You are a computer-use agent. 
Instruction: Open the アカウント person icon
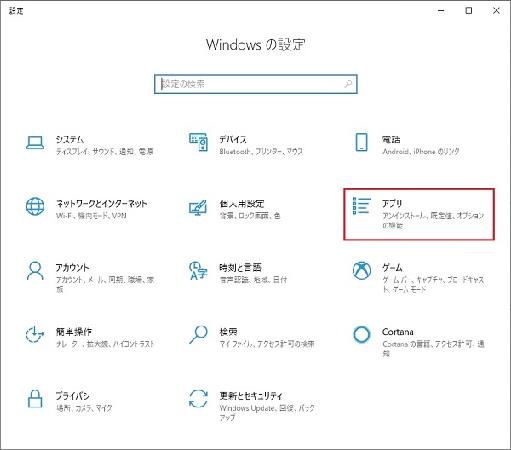point(35,271)
